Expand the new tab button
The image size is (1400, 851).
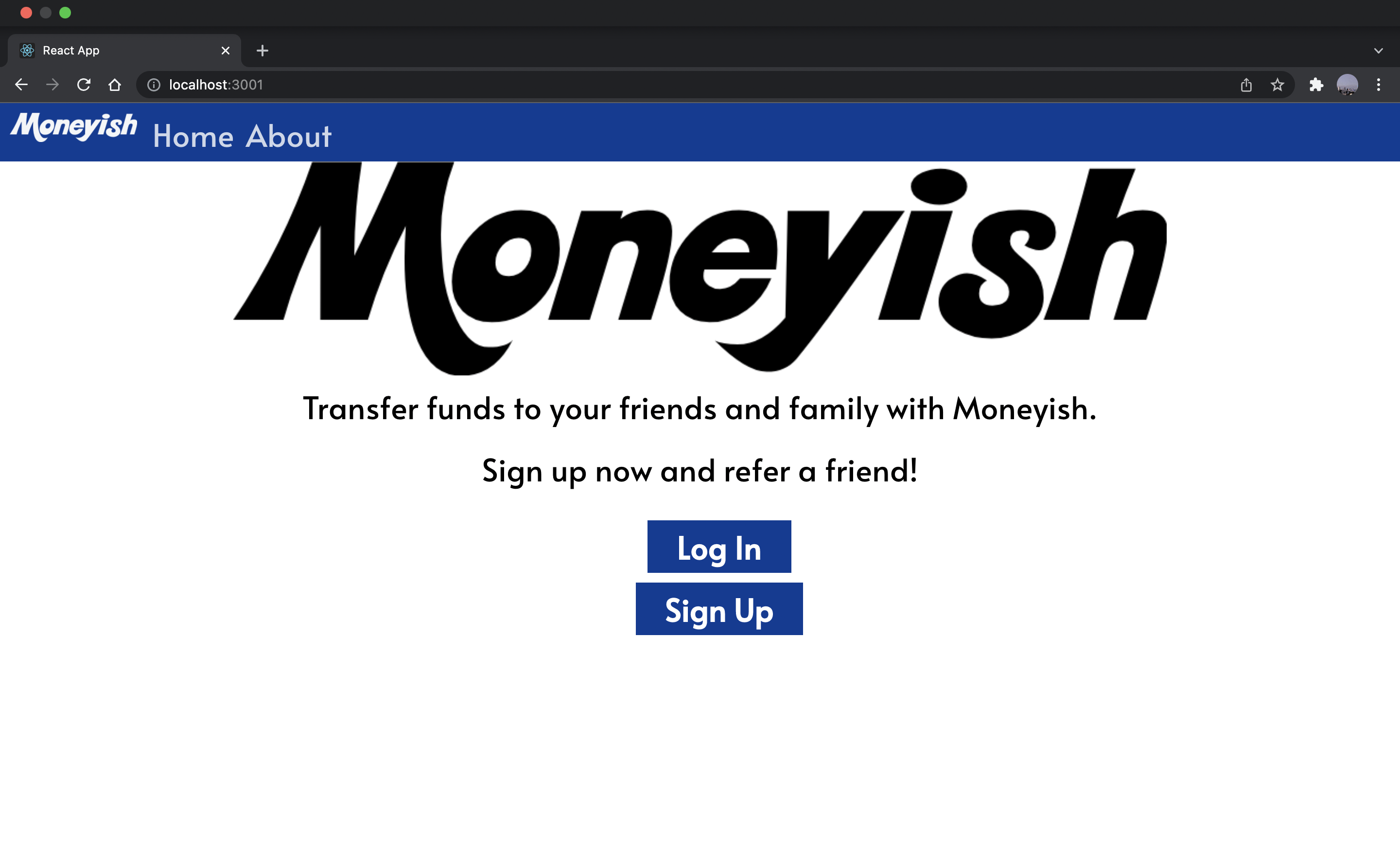click(262, 50)
